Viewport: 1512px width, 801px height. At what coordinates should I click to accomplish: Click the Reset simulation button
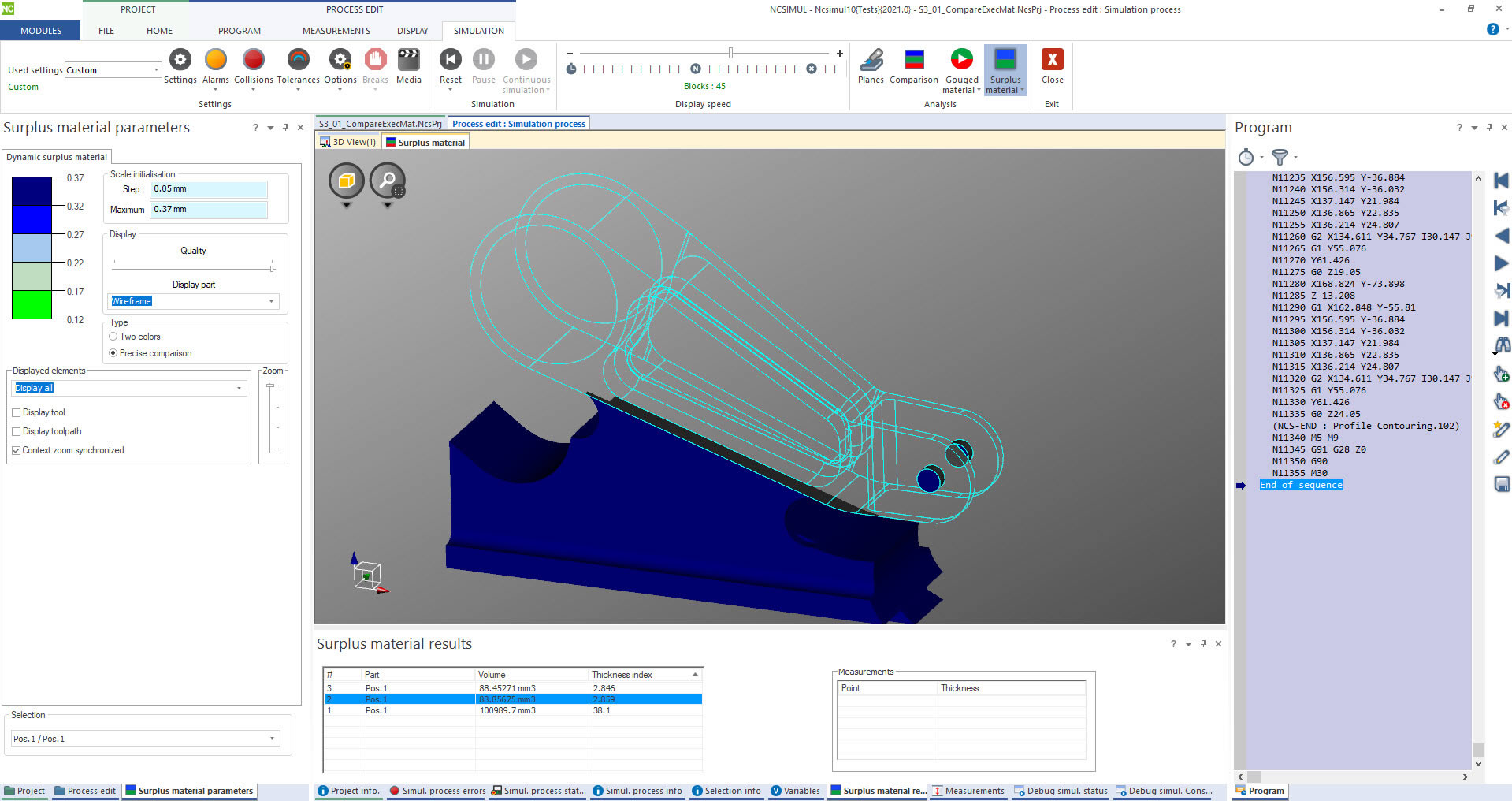pos(450,61)
